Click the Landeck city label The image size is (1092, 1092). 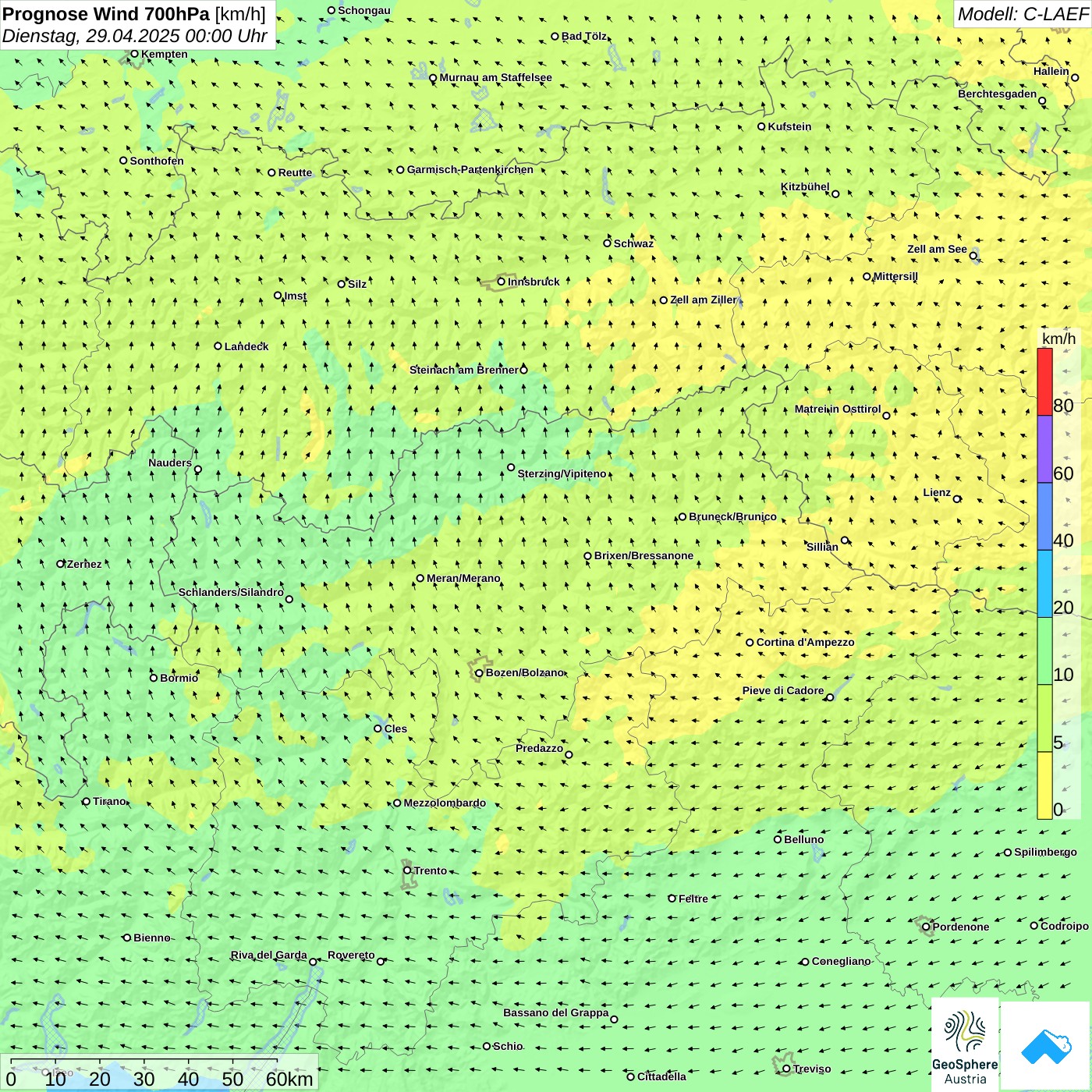pyautogui.click(x=246, y=346)
